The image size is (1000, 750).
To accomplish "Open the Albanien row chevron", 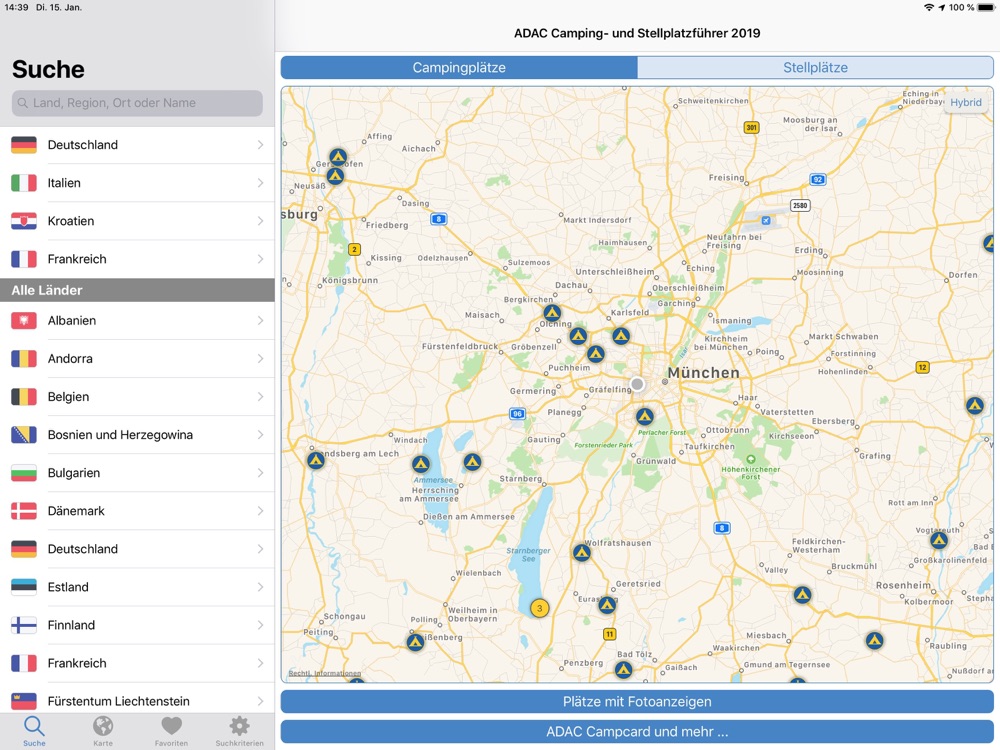I will (260, 320).
